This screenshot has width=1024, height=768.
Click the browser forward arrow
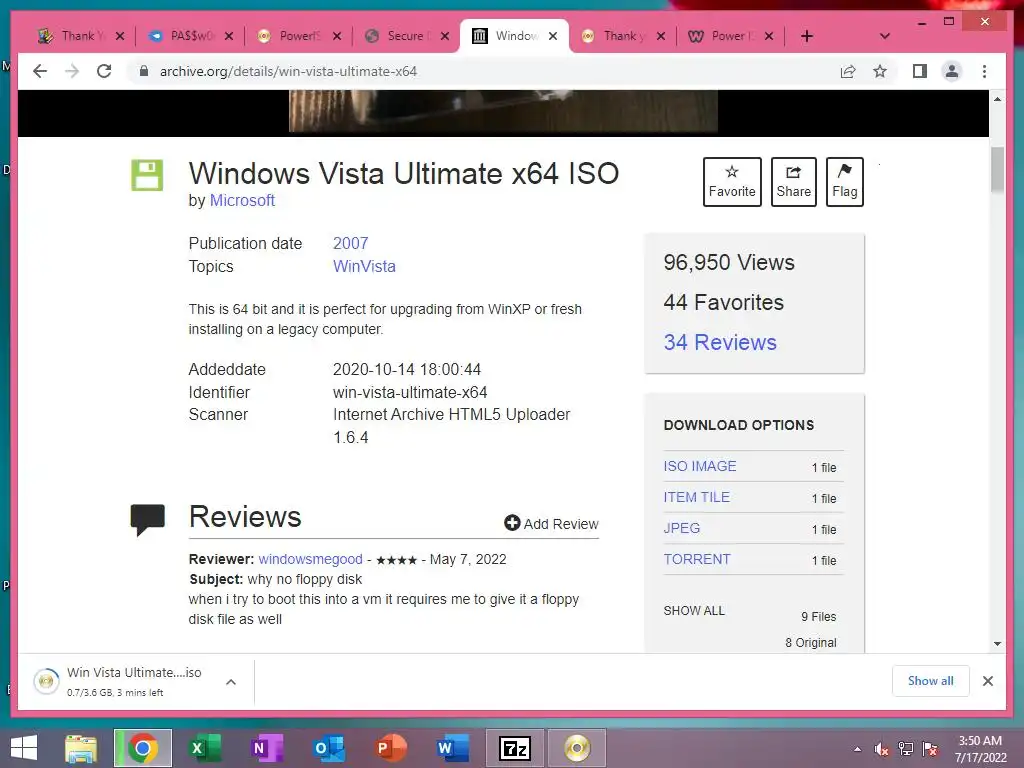(x=72, y=71)
